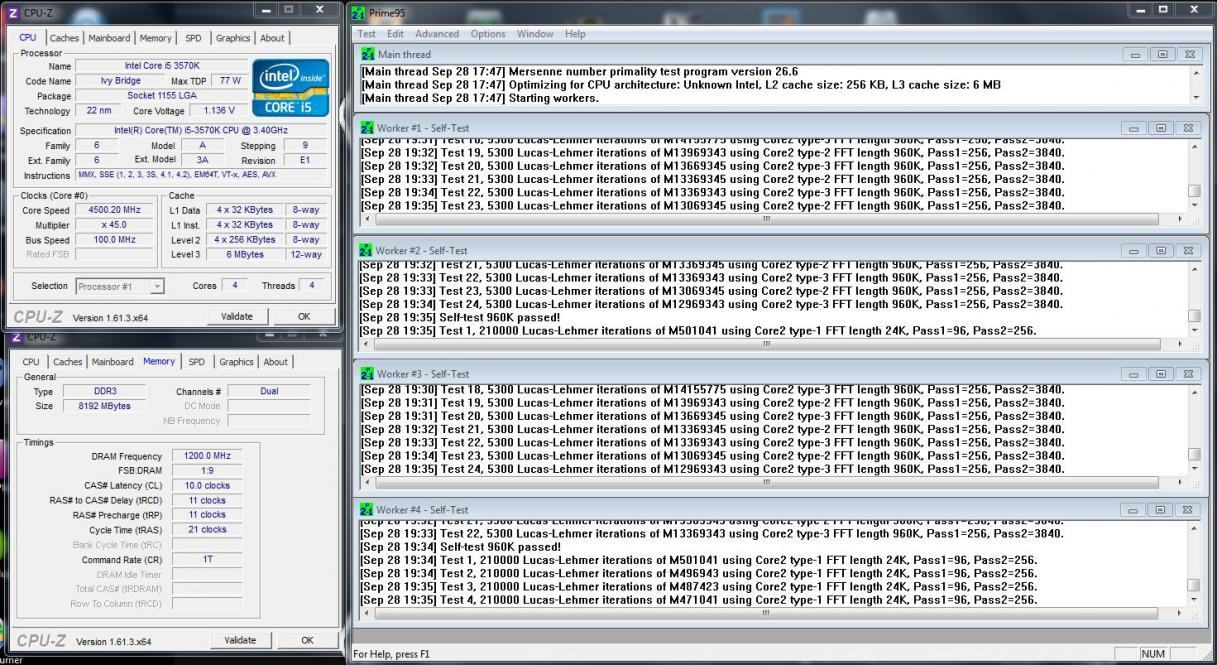Click Main thread scroll up arrow
The height and width of the screenshot is (665, 1217).
coord(1195,72)
